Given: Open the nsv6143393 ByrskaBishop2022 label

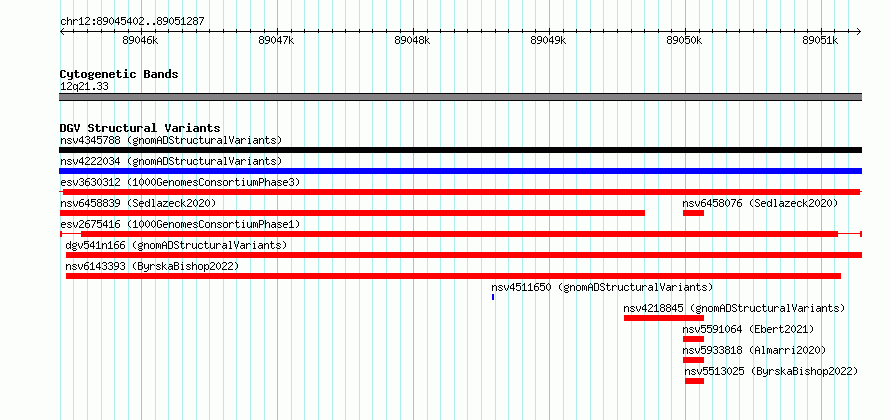Looking at the screenshot, I should [152, 266].
